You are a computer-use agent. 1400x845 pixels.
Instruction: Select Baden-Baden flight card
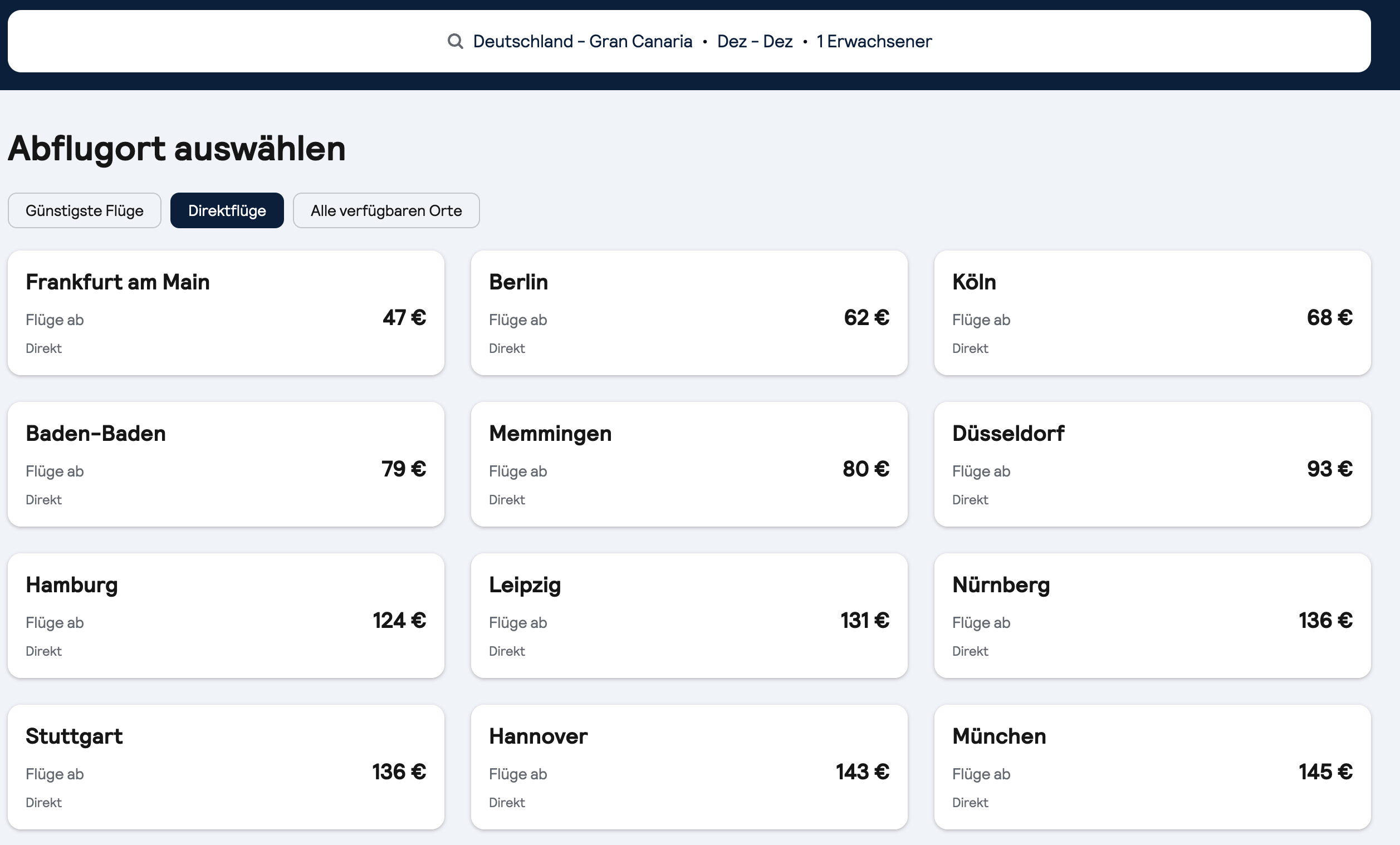coord(226,464)
